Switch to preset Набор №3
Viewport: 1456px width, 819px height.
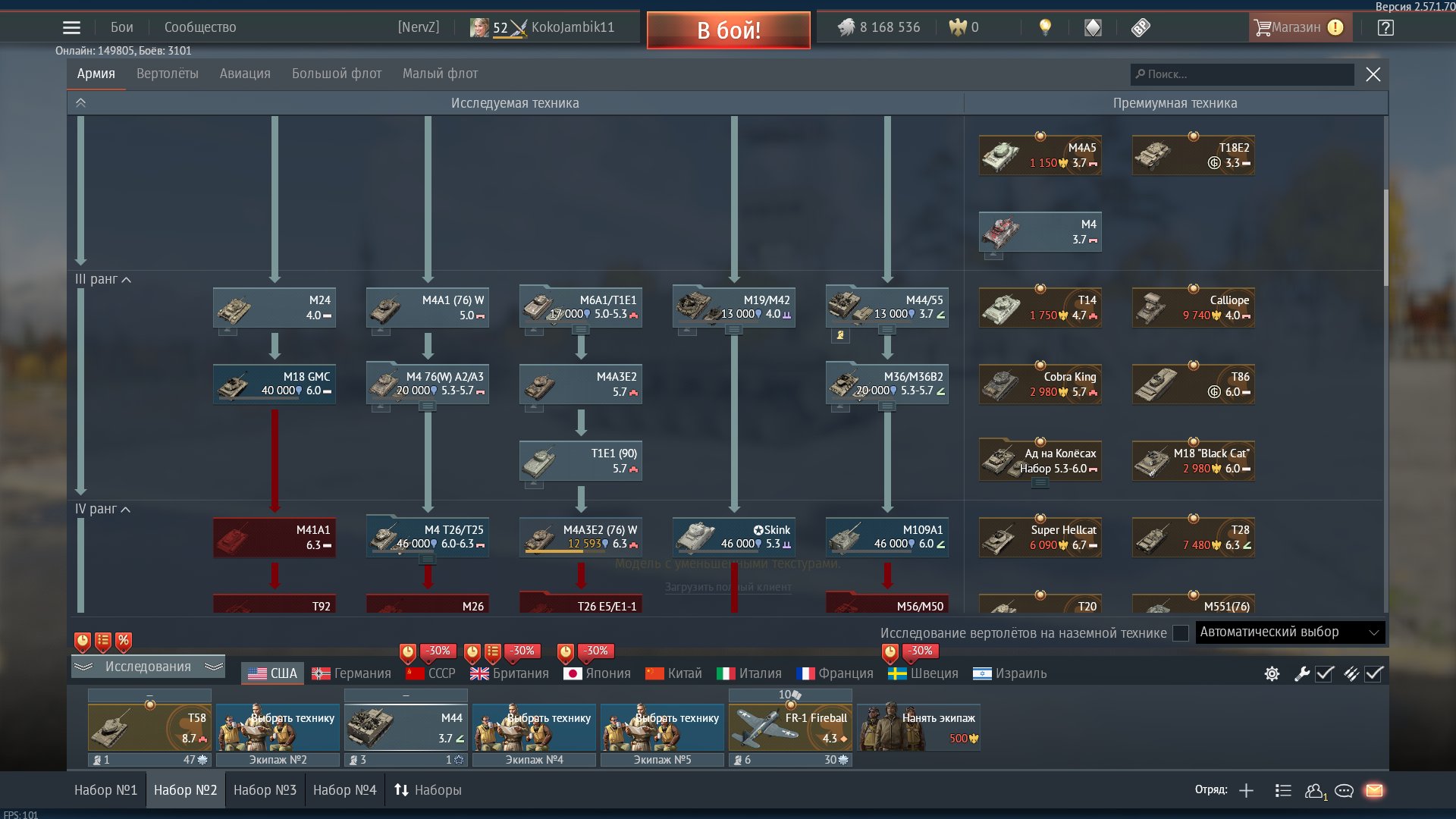click(265, 790)
